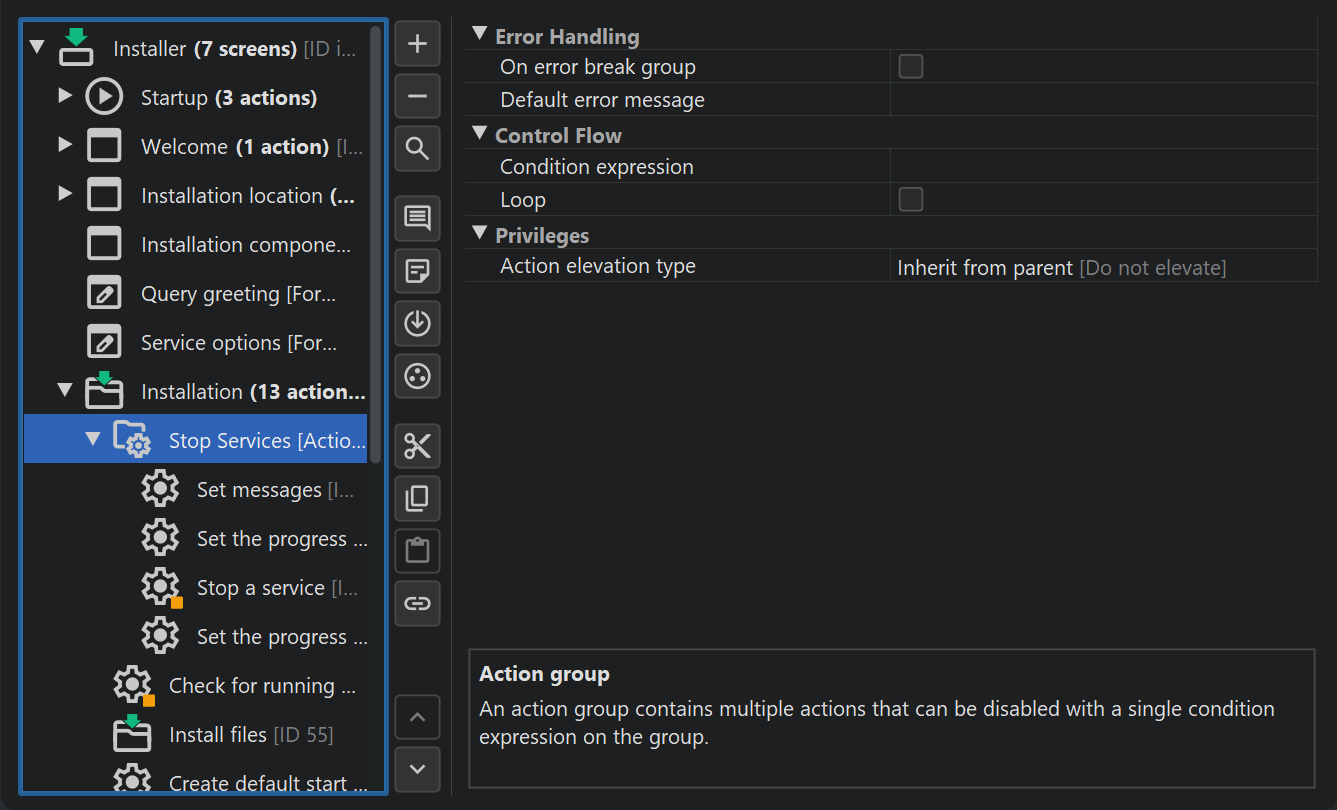Viewport: 1337px width, 810px height.
Task: Collapse the Error Handling section
Action: pos(480,36)
